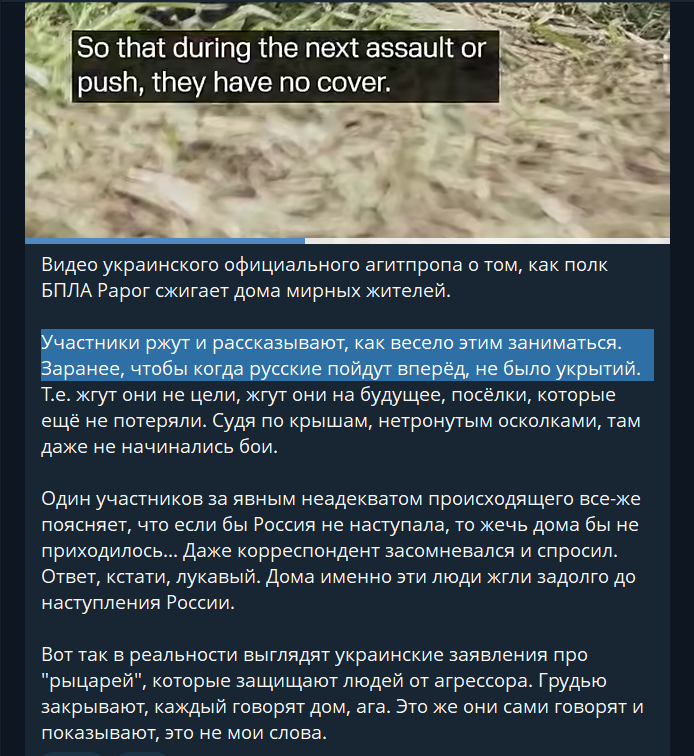Click the first paragraph about "Видео украинского"
The height and width of the screenshot is (756, 694).
324,278
